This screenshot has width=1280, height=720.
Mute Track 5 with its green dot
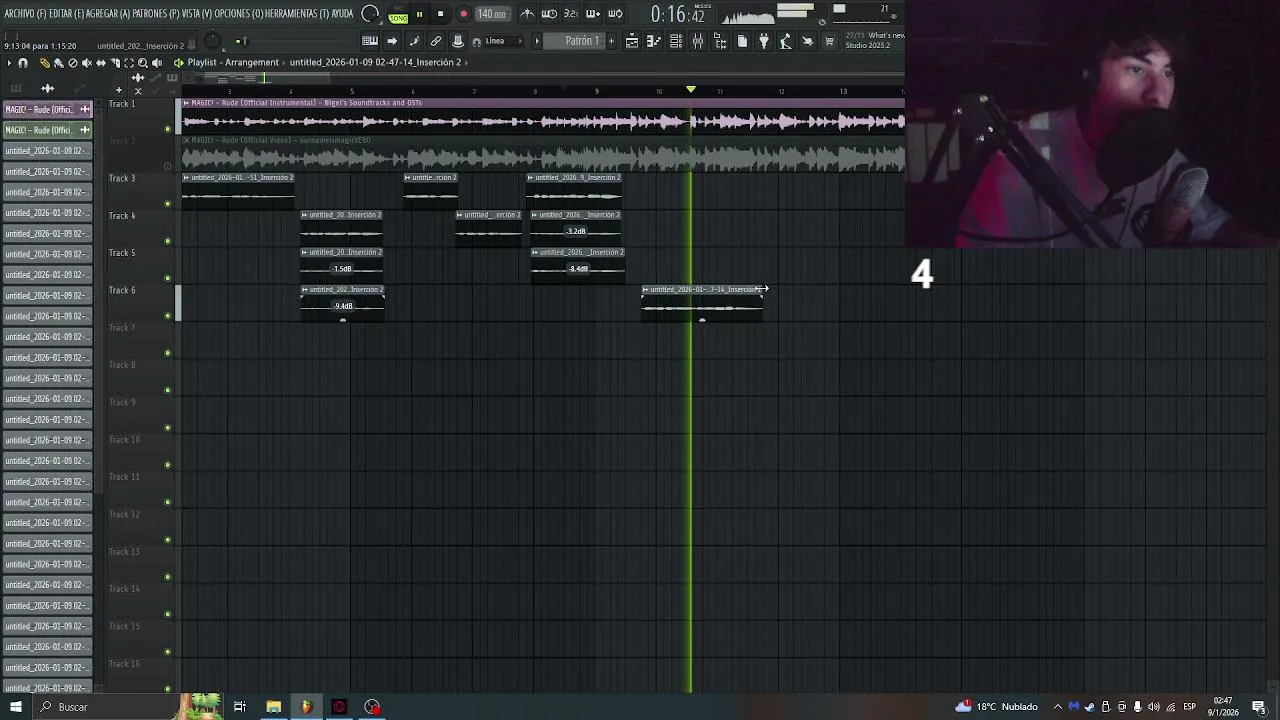point(167,278)
